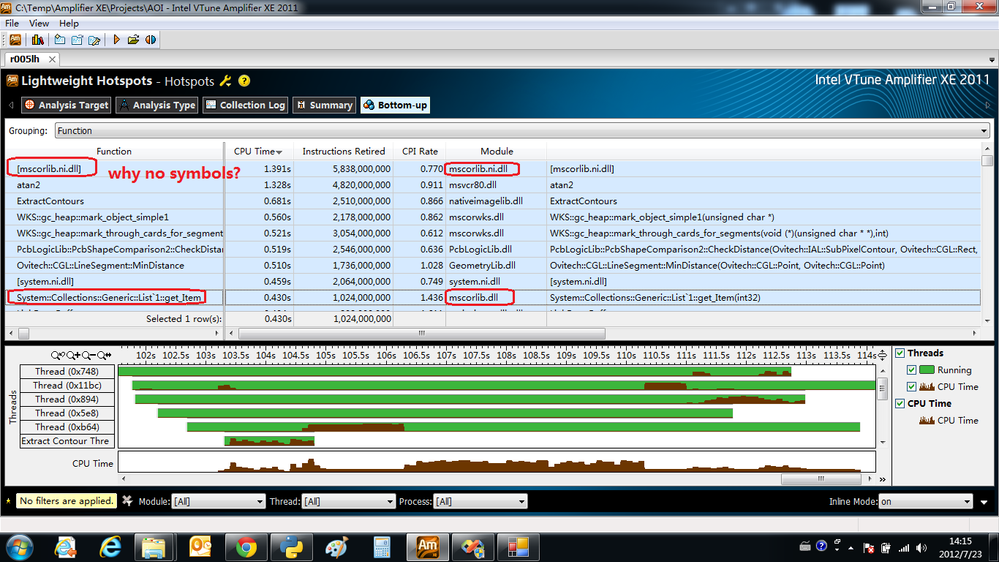Click the thread list vertical scrollbar thumb

(882, 387)
